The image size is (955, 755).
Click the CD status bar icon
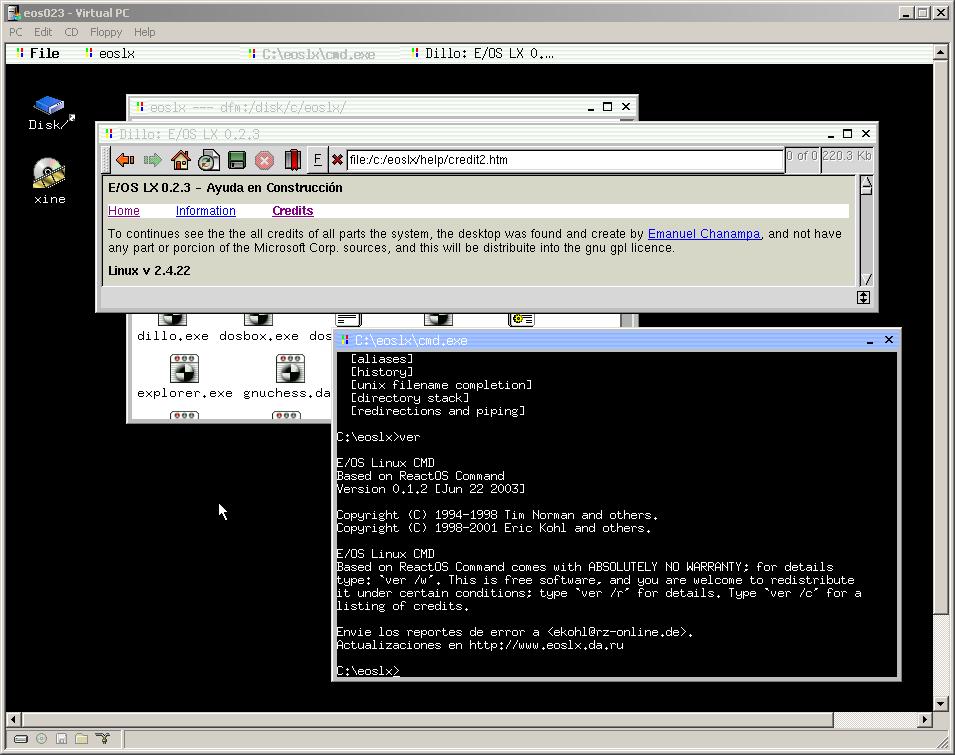[x=41, y=739]
